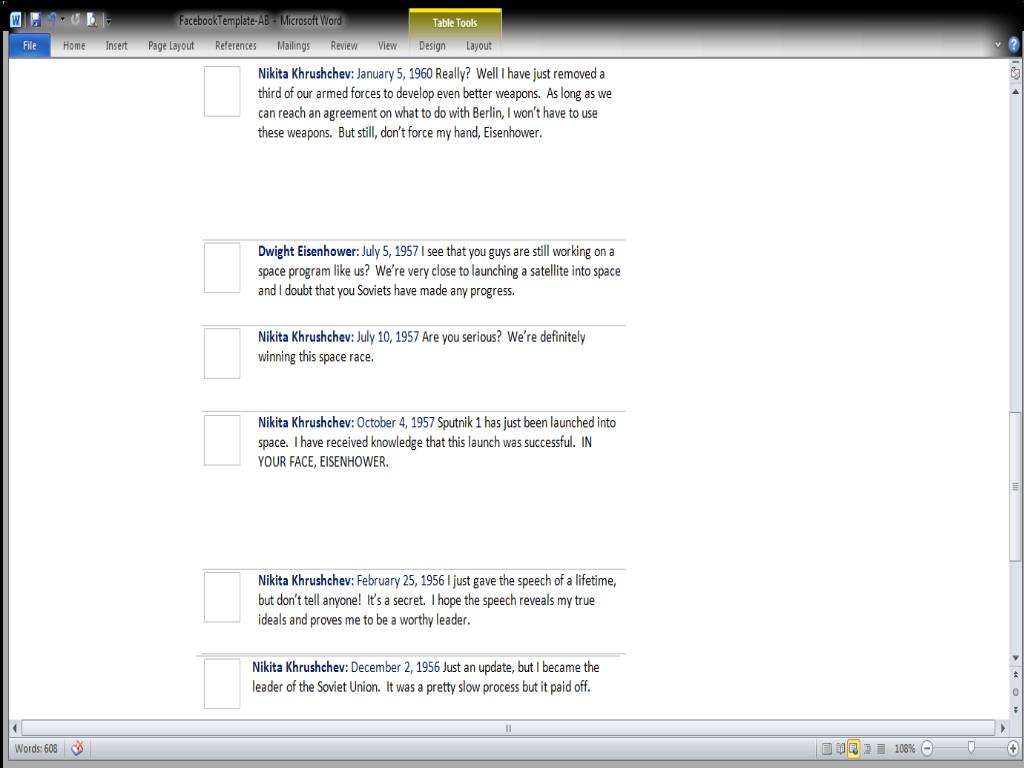Image resolution: width=1024 pixels, height=768 pixels.
Task: Click picture box beside February 25, 1956 post
Action: (x=222, y=597)
